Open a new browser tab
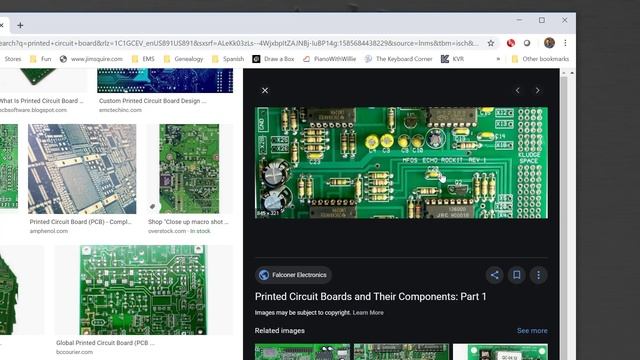Viewport: 640px width, 360px height. [20, 25]
